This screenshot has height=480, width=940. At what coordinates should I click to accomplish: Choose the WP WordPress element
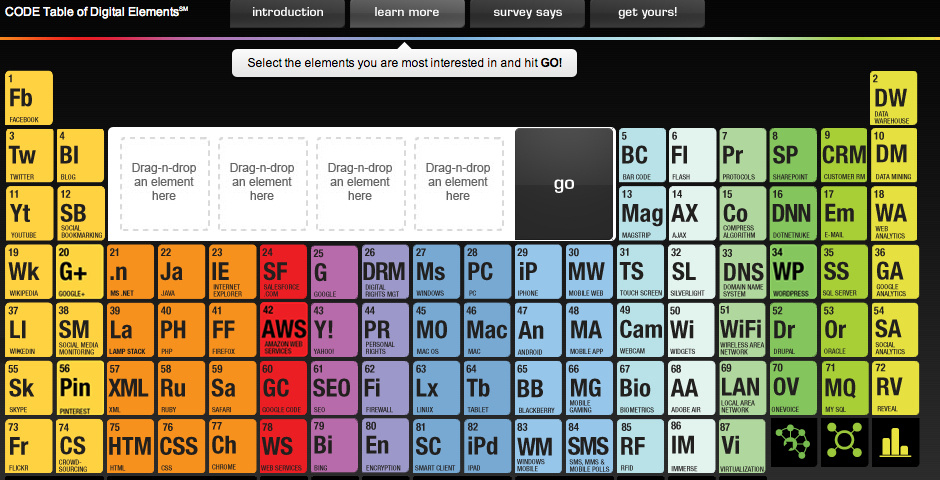794,271
